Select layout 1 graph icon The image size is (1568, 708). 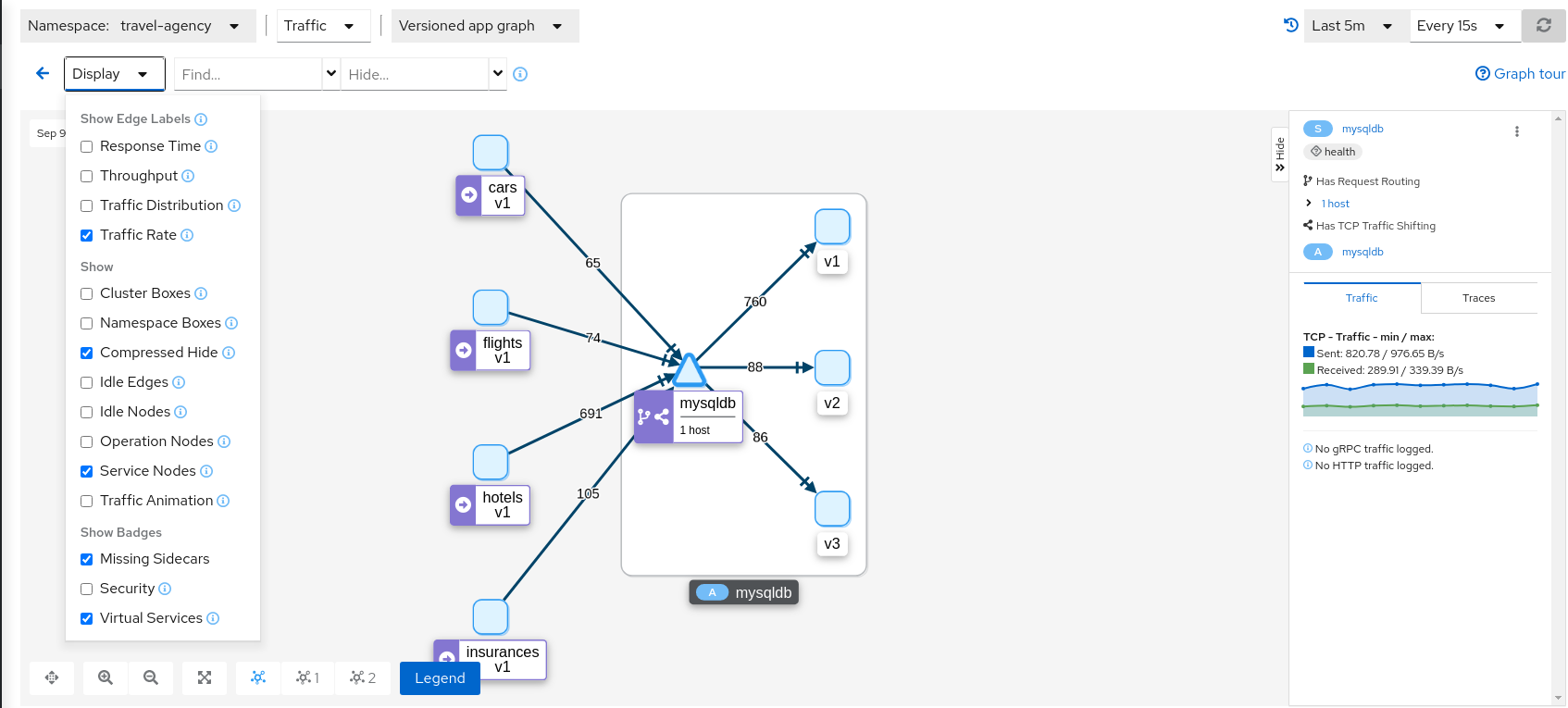click(x=307, y=677)
